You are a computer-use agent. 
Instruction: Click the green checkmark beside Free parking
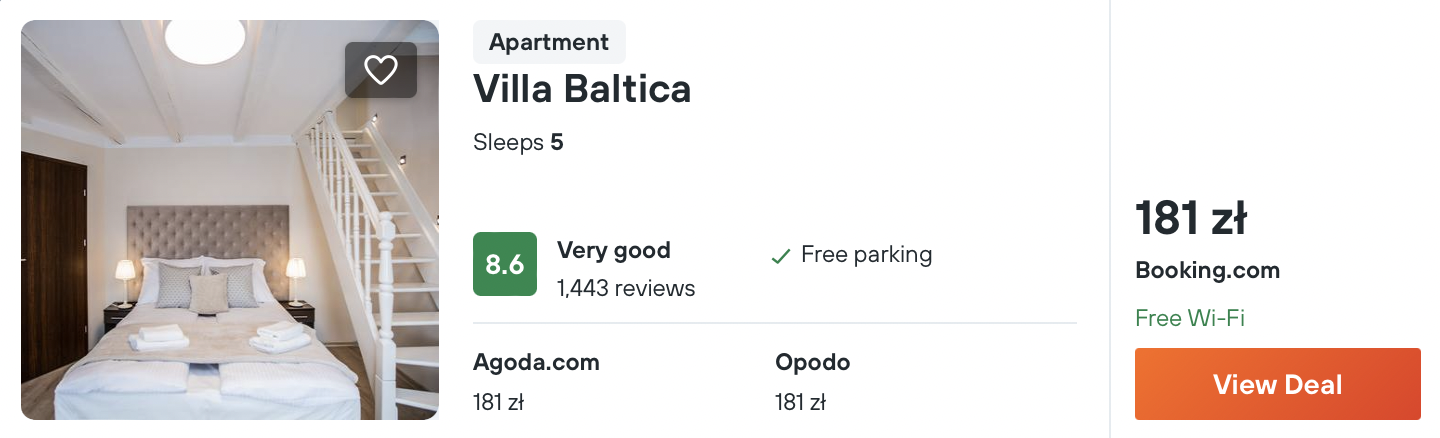(x=781, y=256)
